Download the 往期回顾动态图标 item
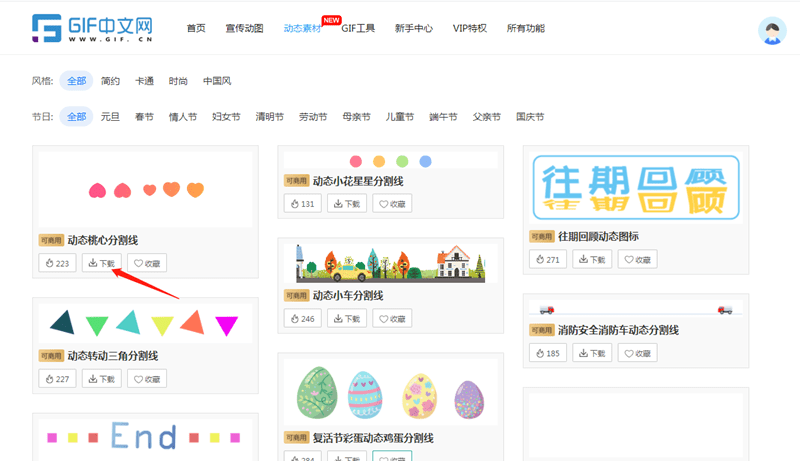The height and width of the screenshot is (461, 800). 592,260
